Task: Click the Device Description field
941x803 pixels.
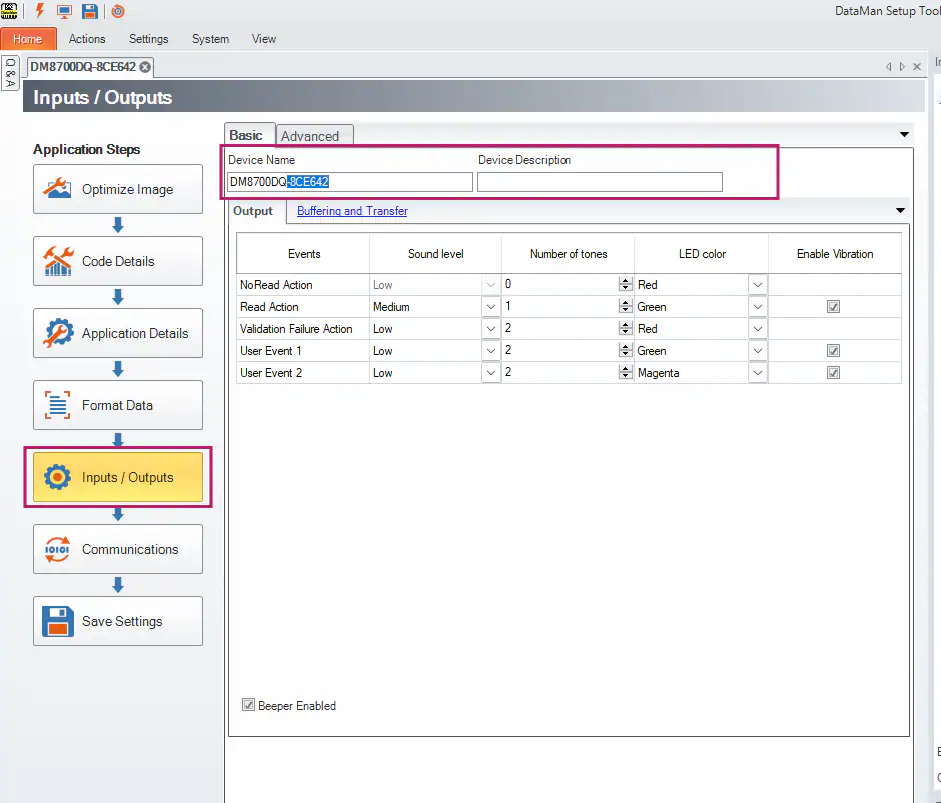Action: point(599,181)
